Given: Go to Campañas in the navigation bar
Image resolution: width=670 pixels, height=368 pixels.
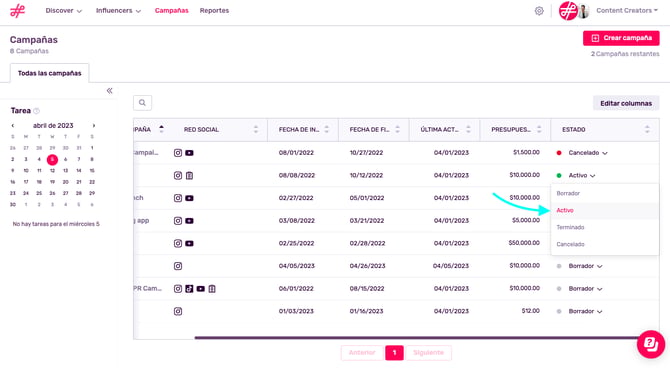Looking at the screenshot, I should click(171, 11).
